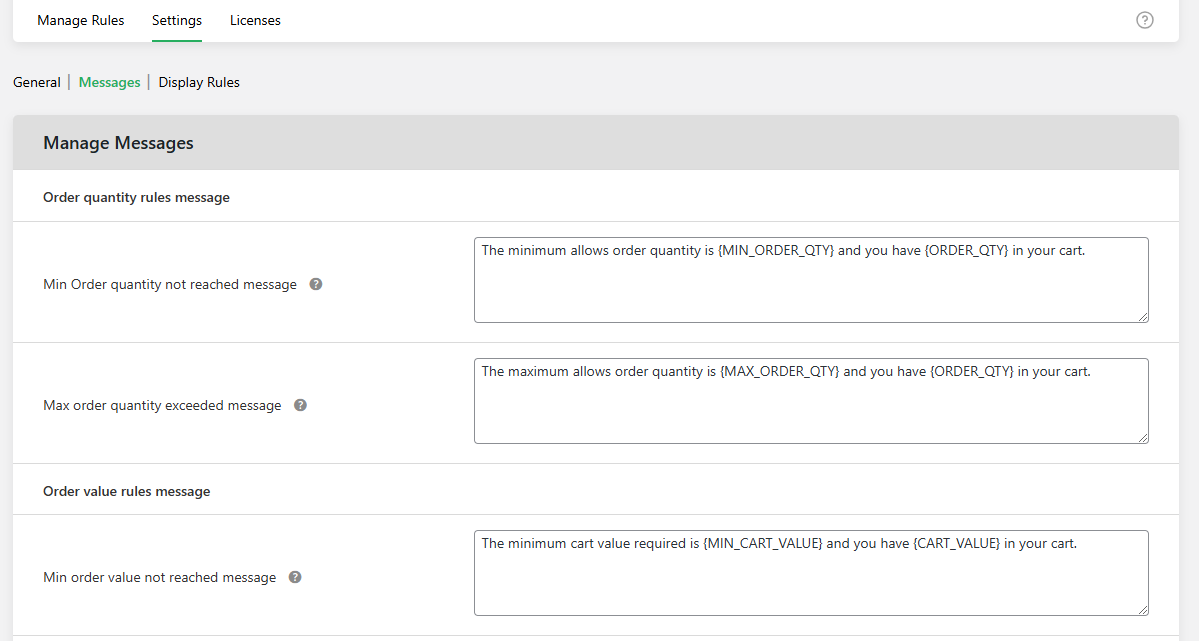Click the resize grip of the min cart value textarea

click(x=1143, y=610)
